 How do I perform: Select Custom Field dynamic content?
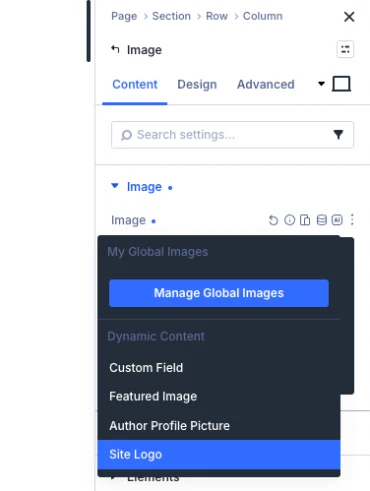click(x=219, y=368)
